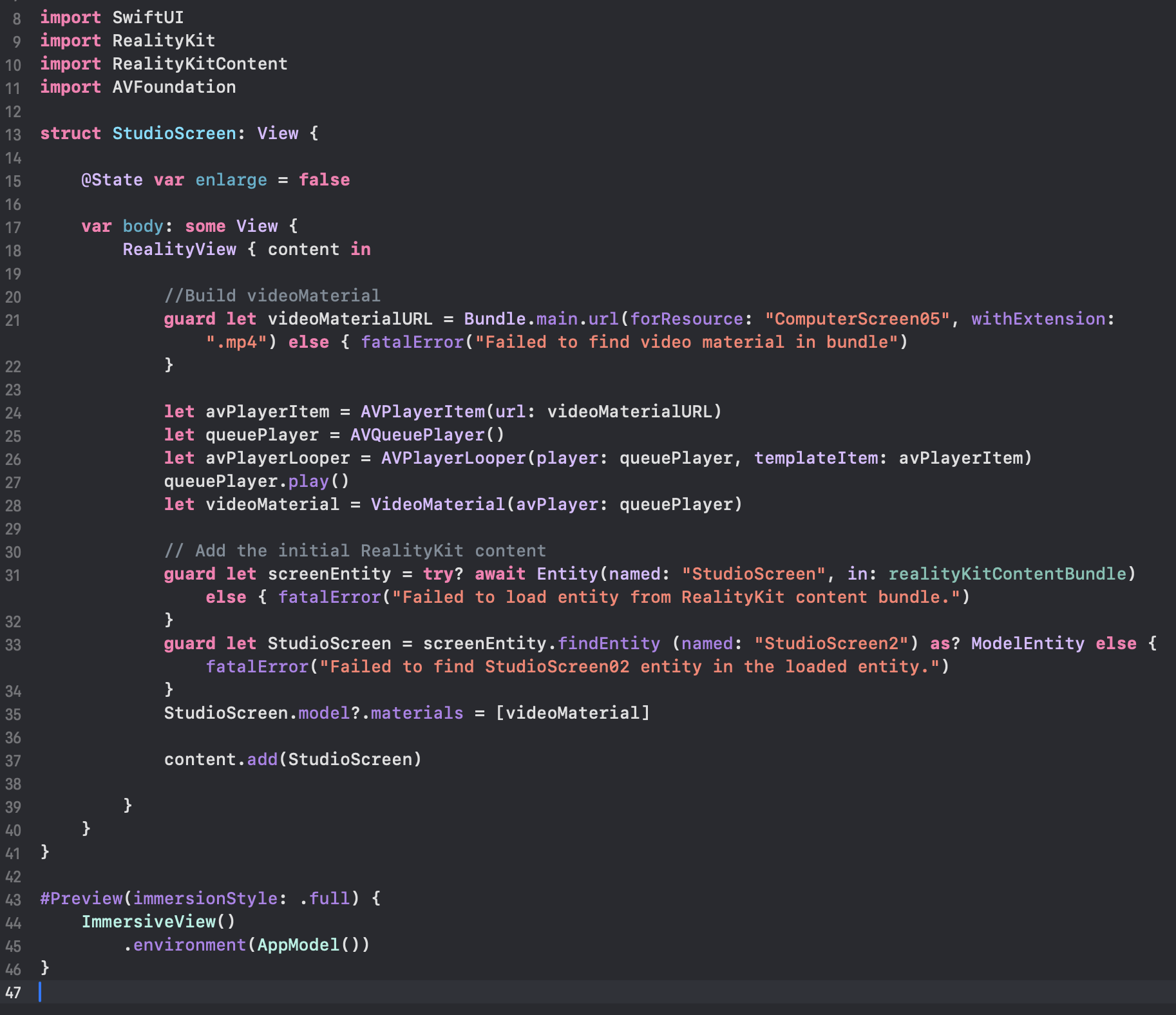The width and height of the screenshot is (1176, 1015).
Task: Click the AVQueuePlayer() initializer call
Action: pyautogui.click(x=426, y=435)
